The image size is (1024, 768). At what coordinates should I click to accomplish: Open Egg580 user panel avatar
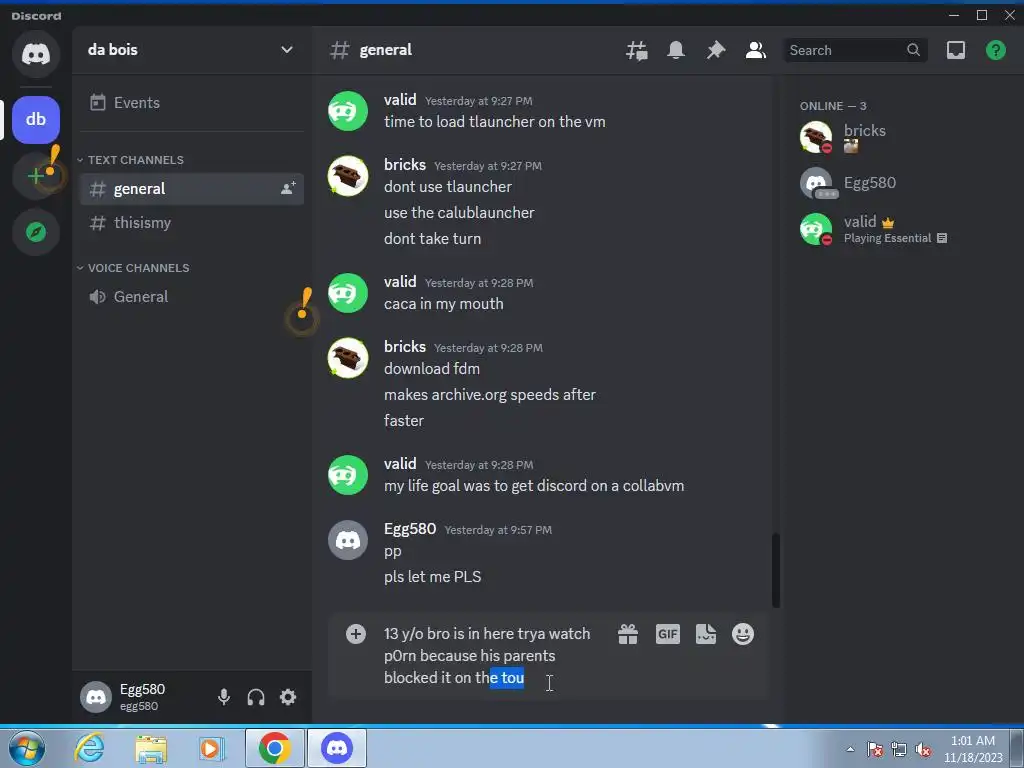96,697
